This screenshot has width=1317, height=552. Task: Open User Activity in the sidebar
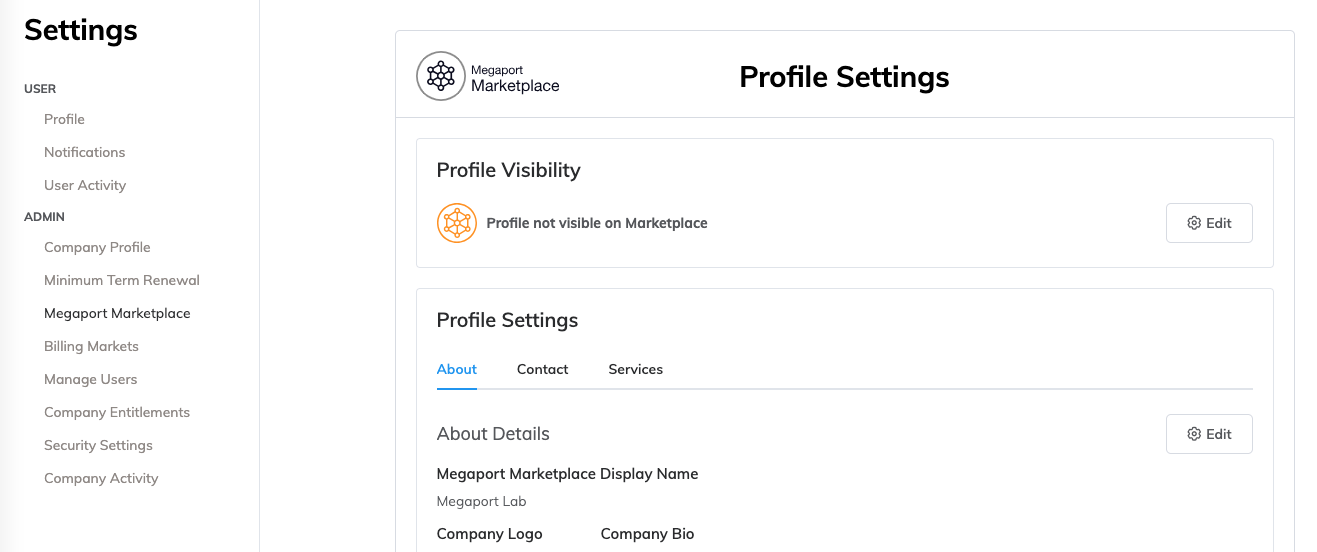85,185
